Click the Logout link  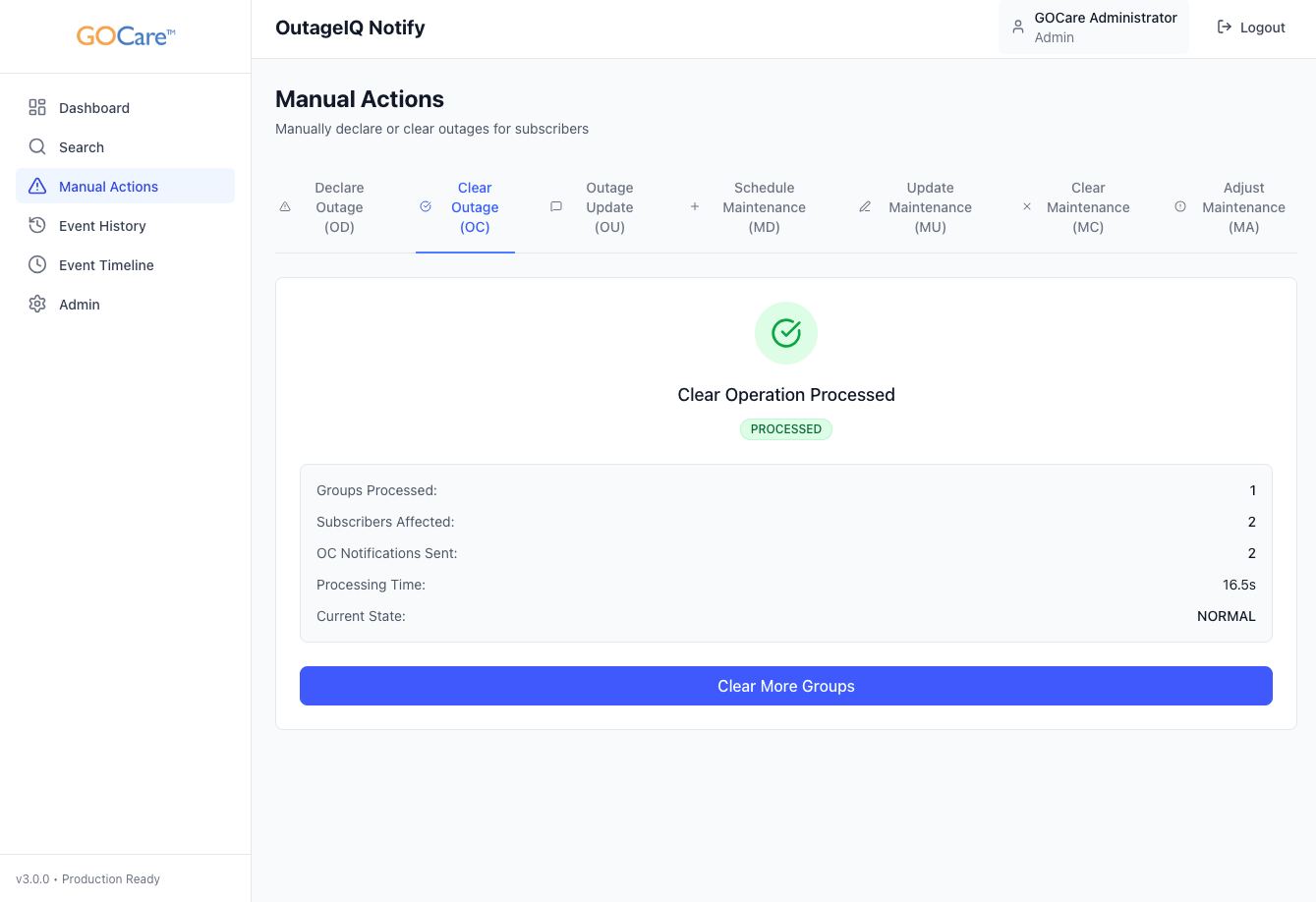pyautogui.click(x=1262, y=28)
